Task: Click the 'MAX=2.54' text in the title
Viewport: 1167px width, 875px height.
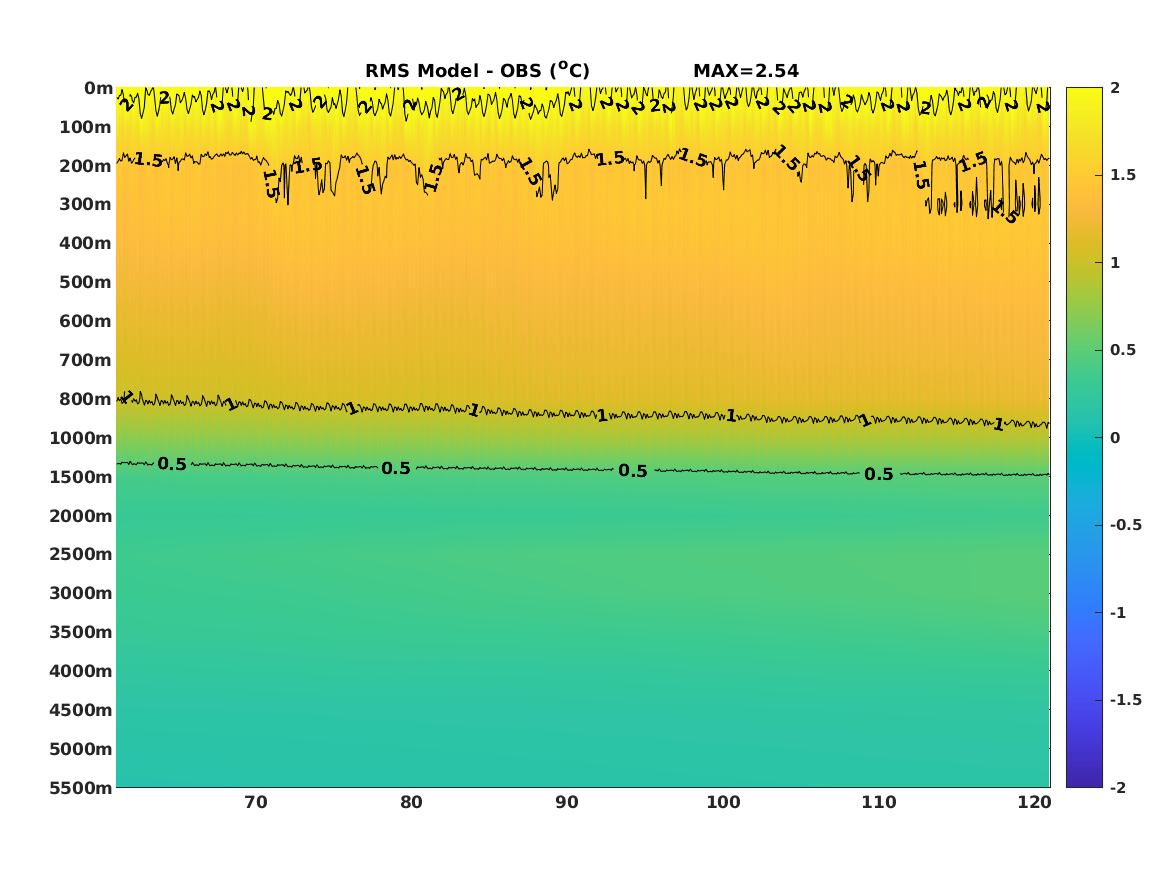Action: [746, 71]
